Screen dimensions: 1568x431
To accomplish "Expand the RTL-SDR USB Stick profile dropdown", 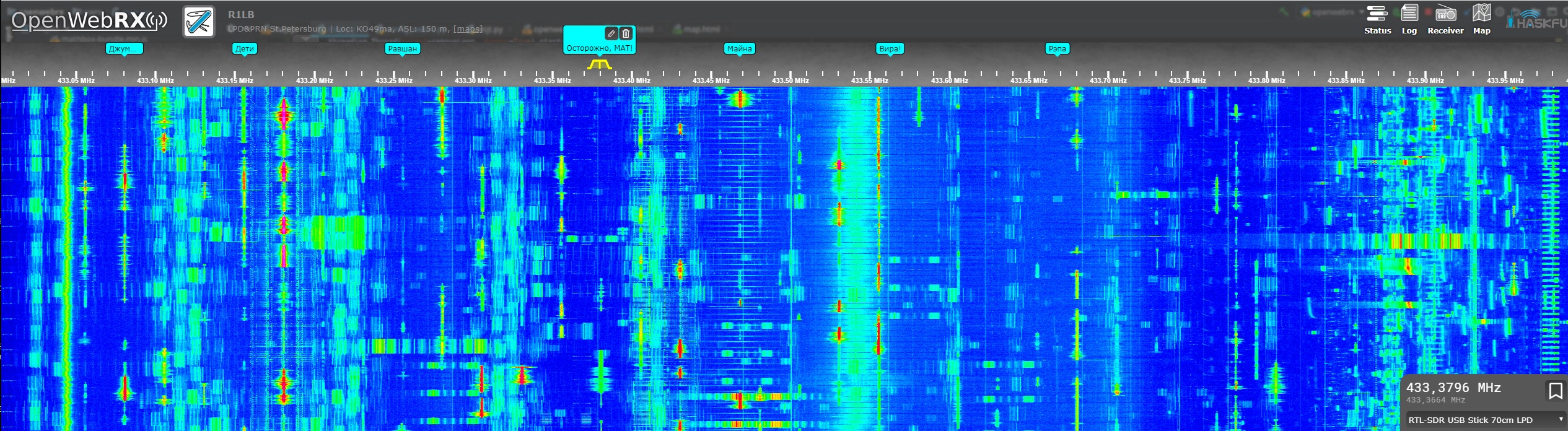I will coord(1484,420).
